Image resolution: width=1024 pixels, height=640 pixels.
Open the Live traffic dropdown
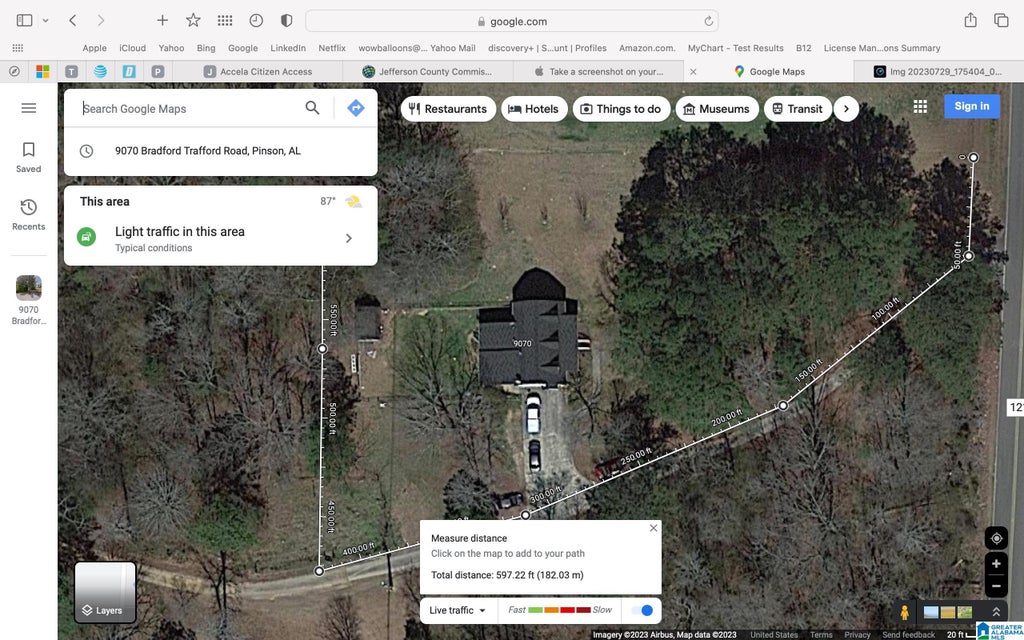pos(458,610)
